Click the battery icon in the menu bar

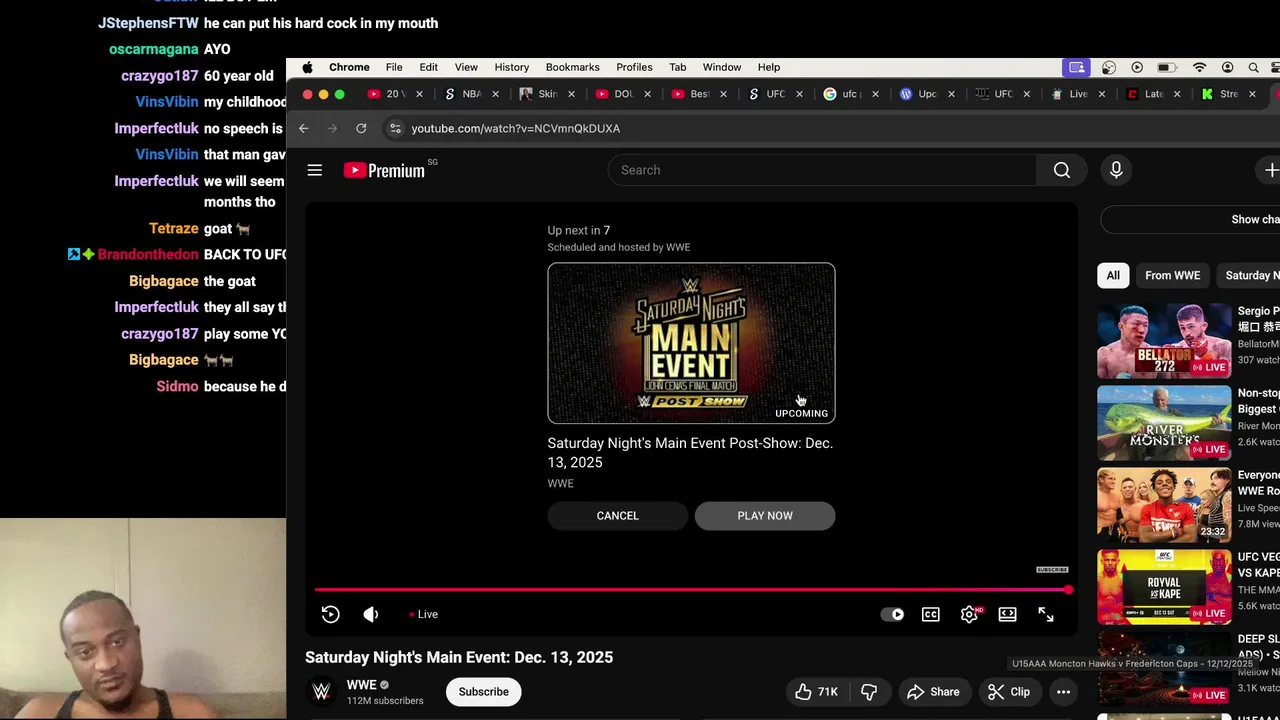[1166, 67]
